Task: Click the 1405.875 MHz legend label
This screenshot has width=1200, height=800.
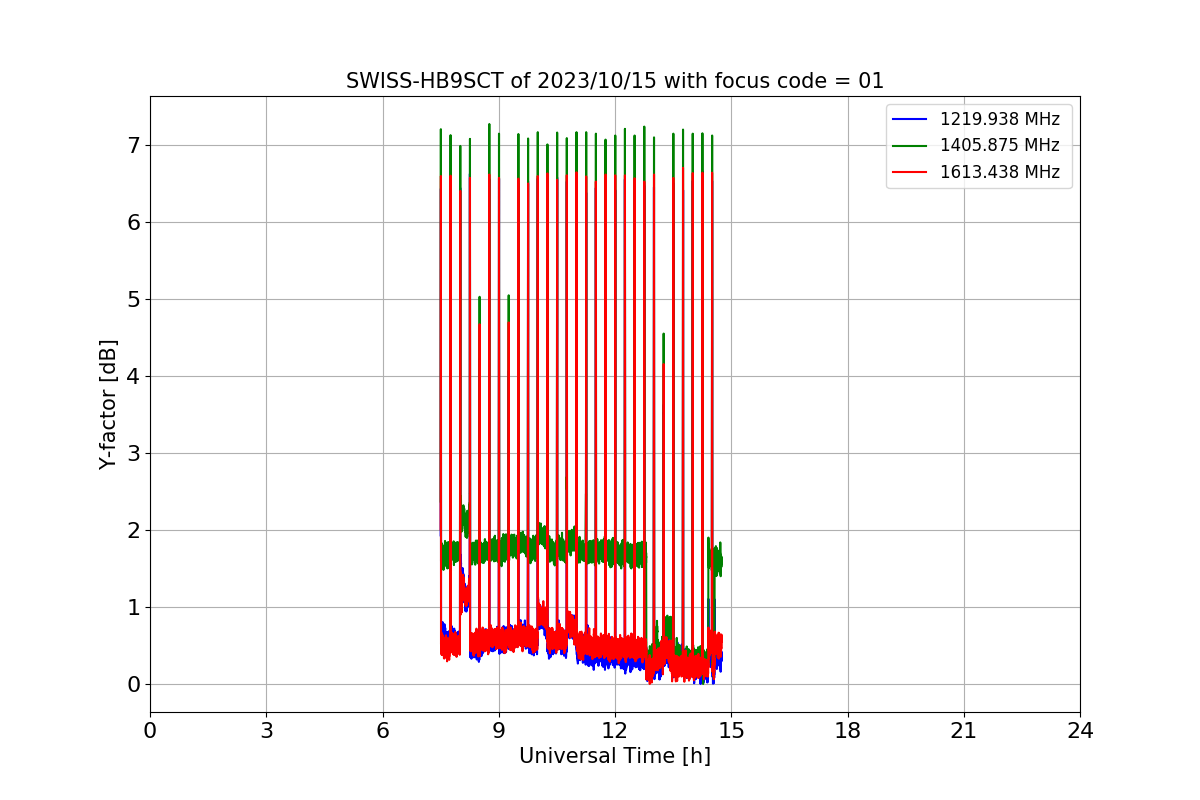Action: click(x=999, y=145)
